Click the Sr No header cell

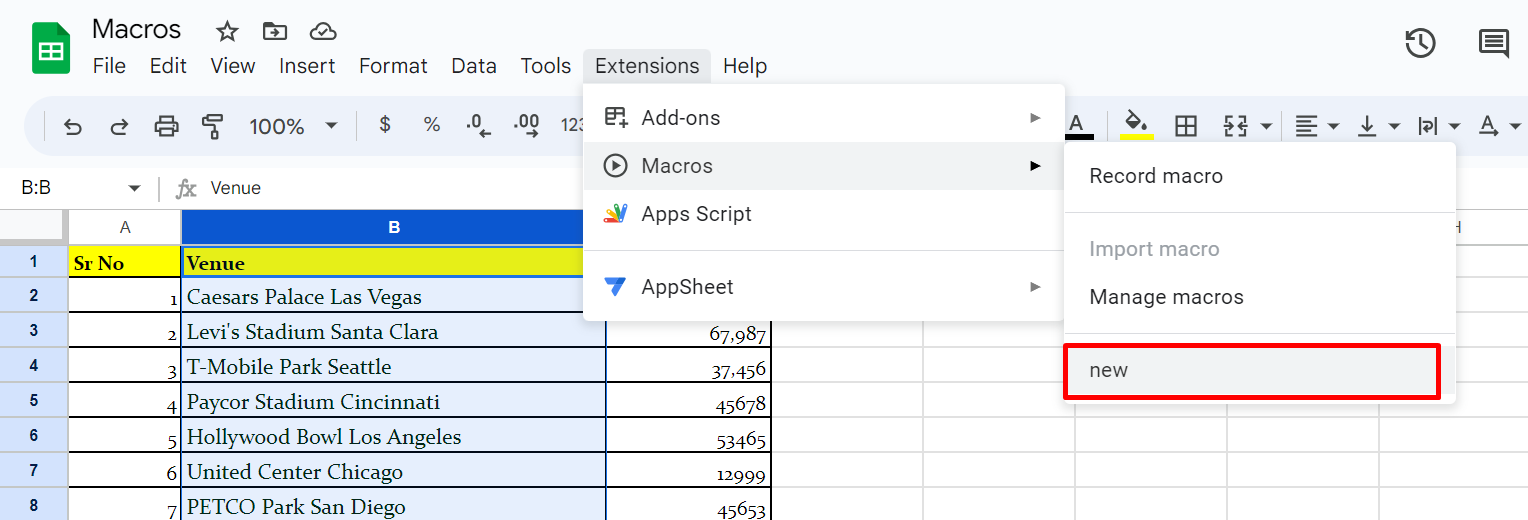coord(125,263)
